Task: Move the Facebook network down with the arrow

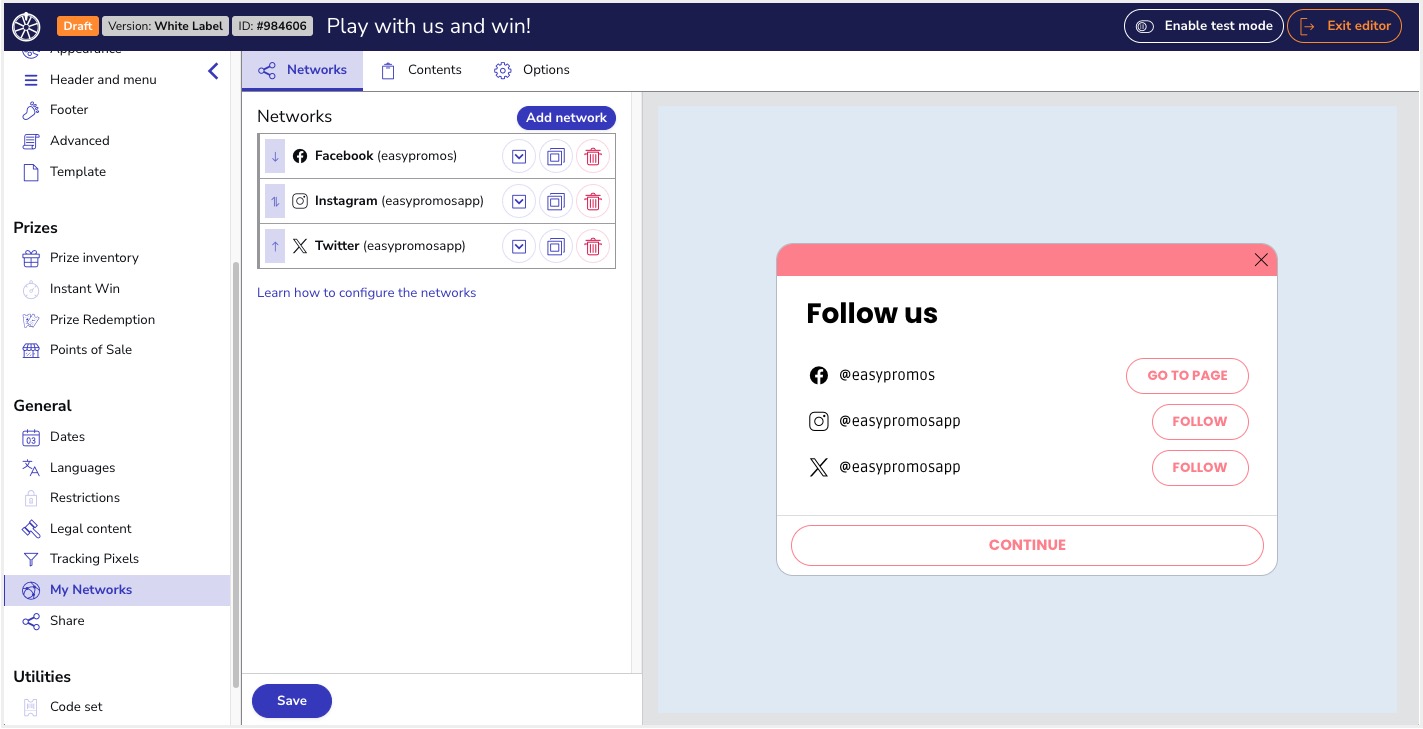Action: click(x=275, y=157)
